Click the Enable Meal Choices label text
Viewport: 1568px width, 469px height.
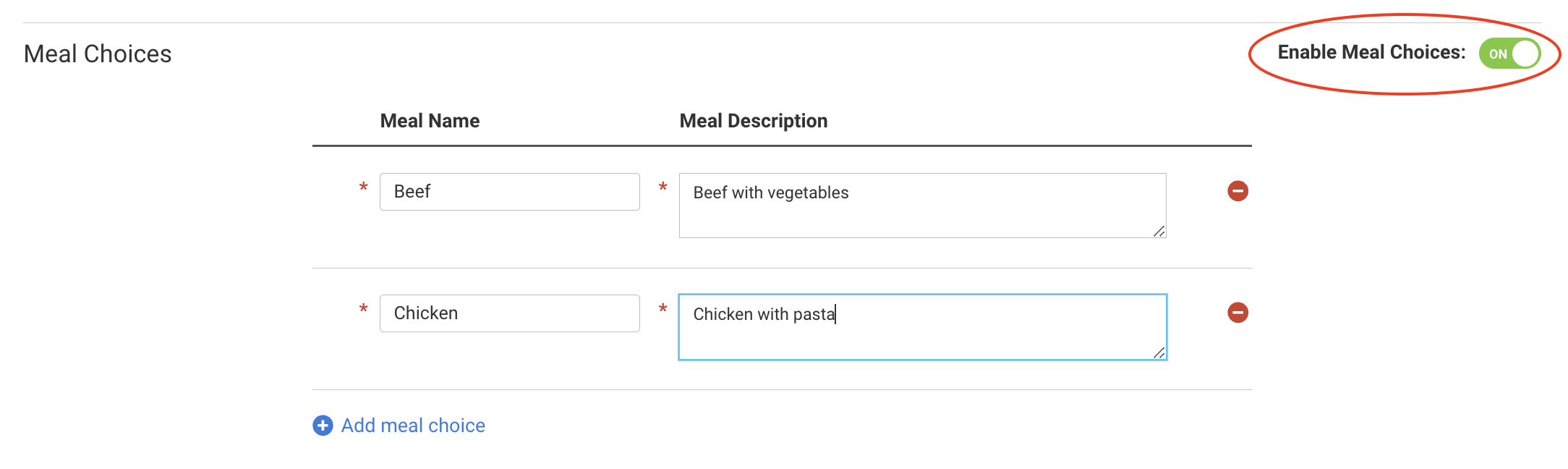coord(1371,52)
